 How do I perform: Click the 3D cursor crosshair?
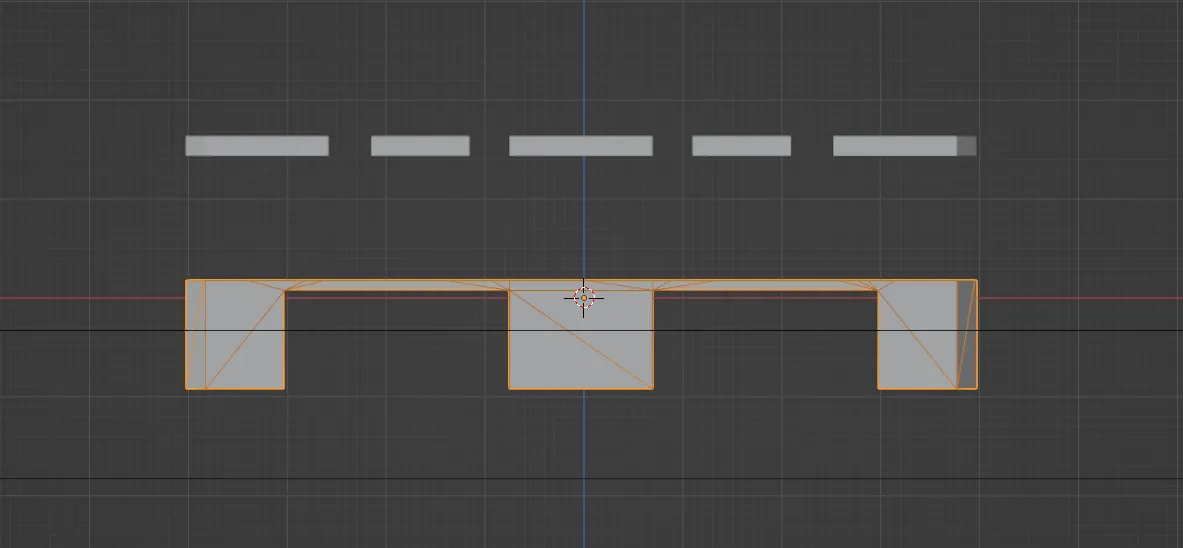pyautogui.click(x=584, y=297)
